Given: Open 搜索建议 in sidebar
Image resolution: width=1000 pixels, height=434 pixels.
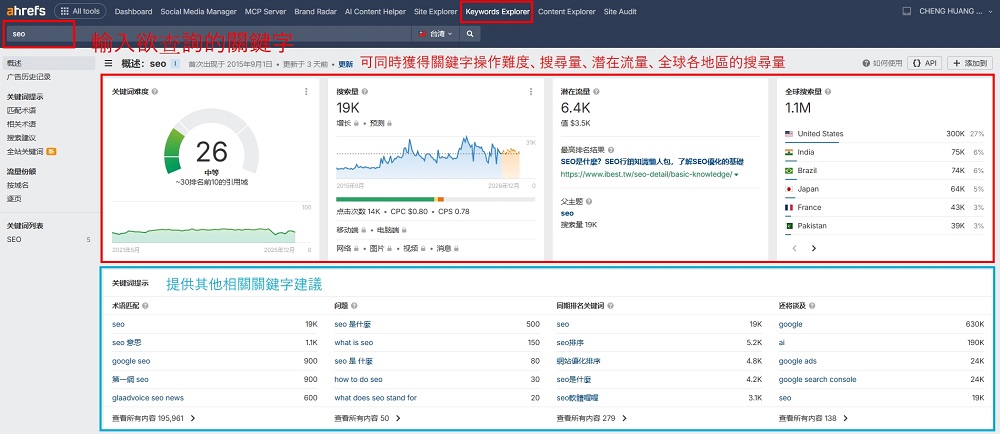Looking at the screenshot, I should click(21, 138).
